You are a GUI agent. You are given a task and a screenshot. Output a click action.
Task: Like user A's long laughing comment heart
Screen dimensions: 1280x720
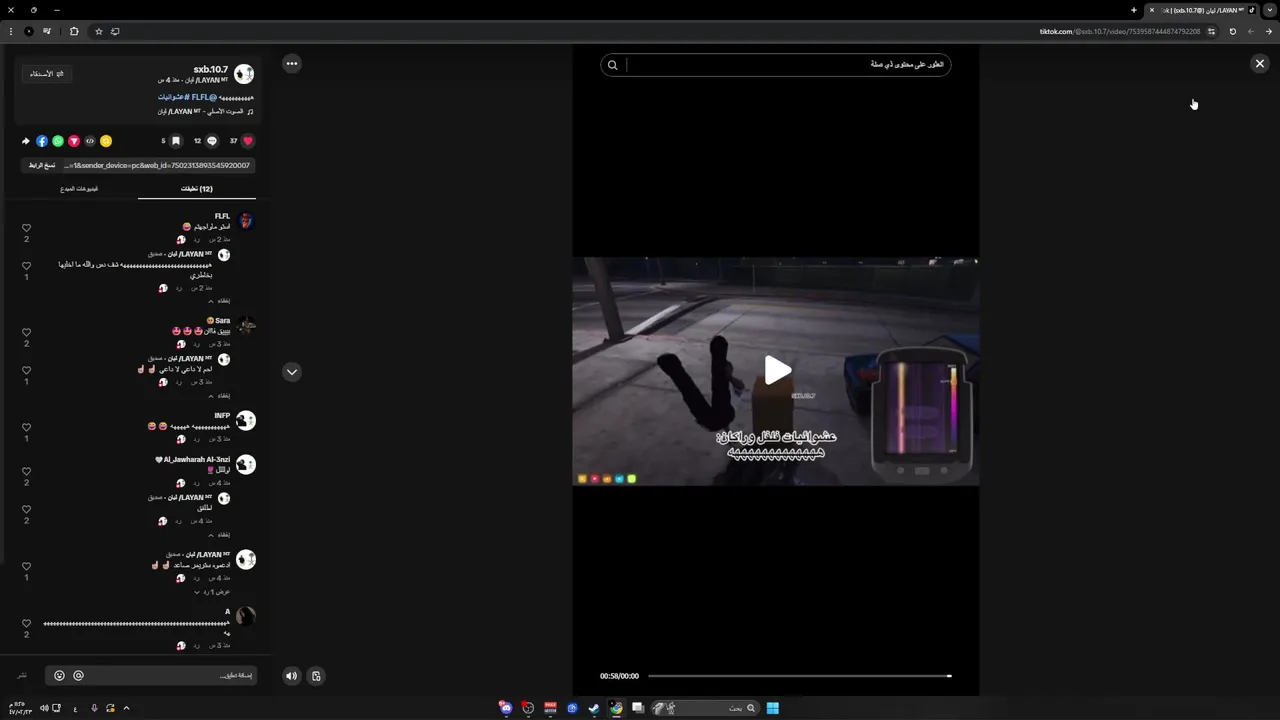click(x=27, y=623)
